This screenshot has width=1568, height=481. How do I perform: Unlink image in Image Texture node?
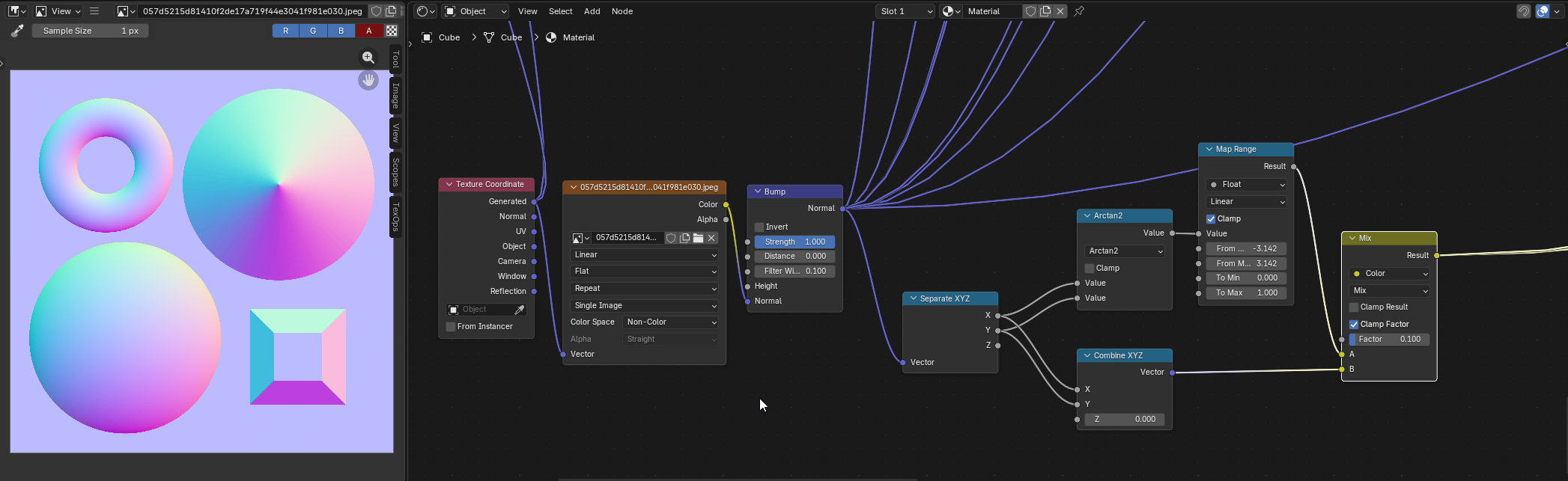[712, 238]
